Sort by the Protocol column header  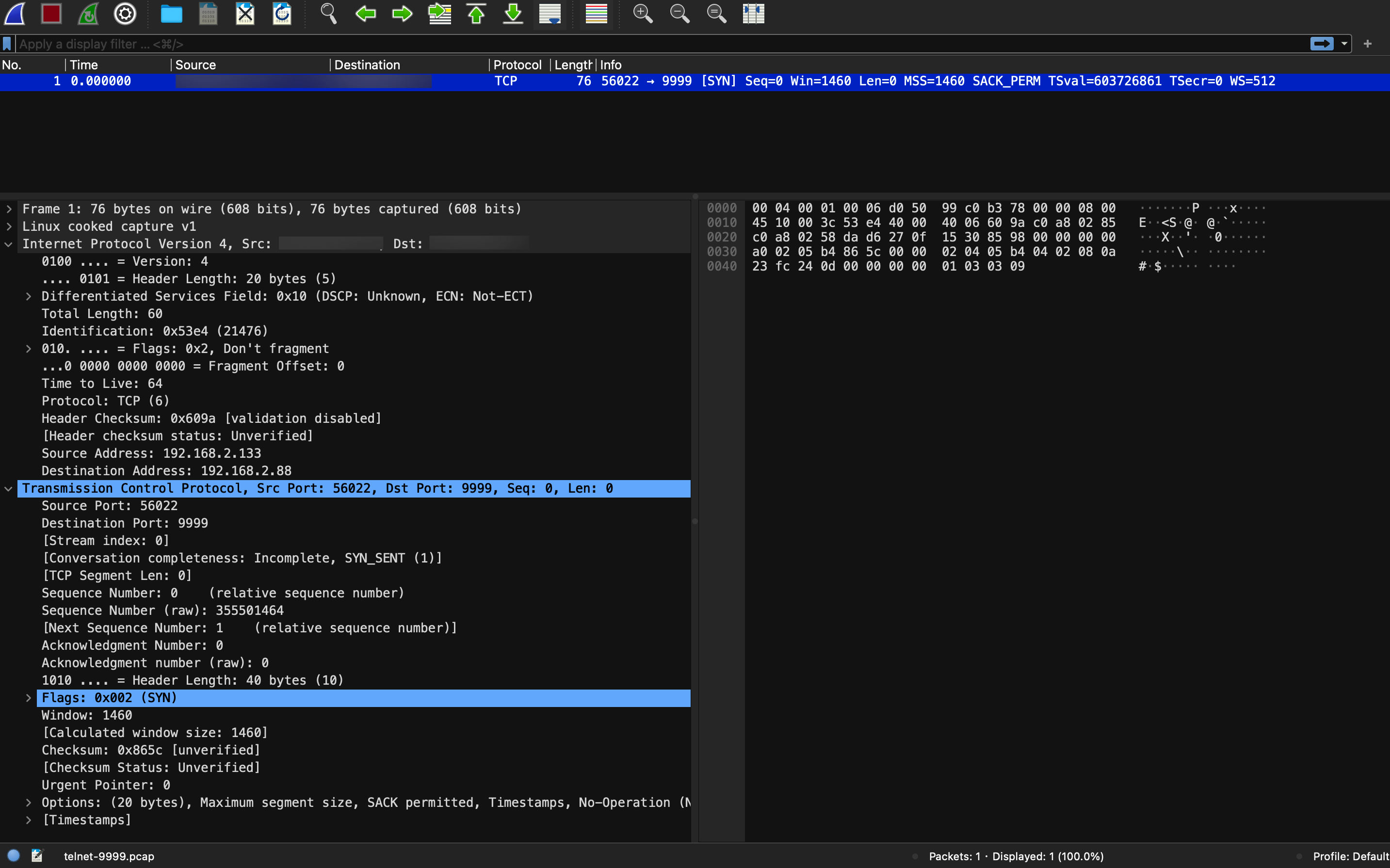[517, 65]
